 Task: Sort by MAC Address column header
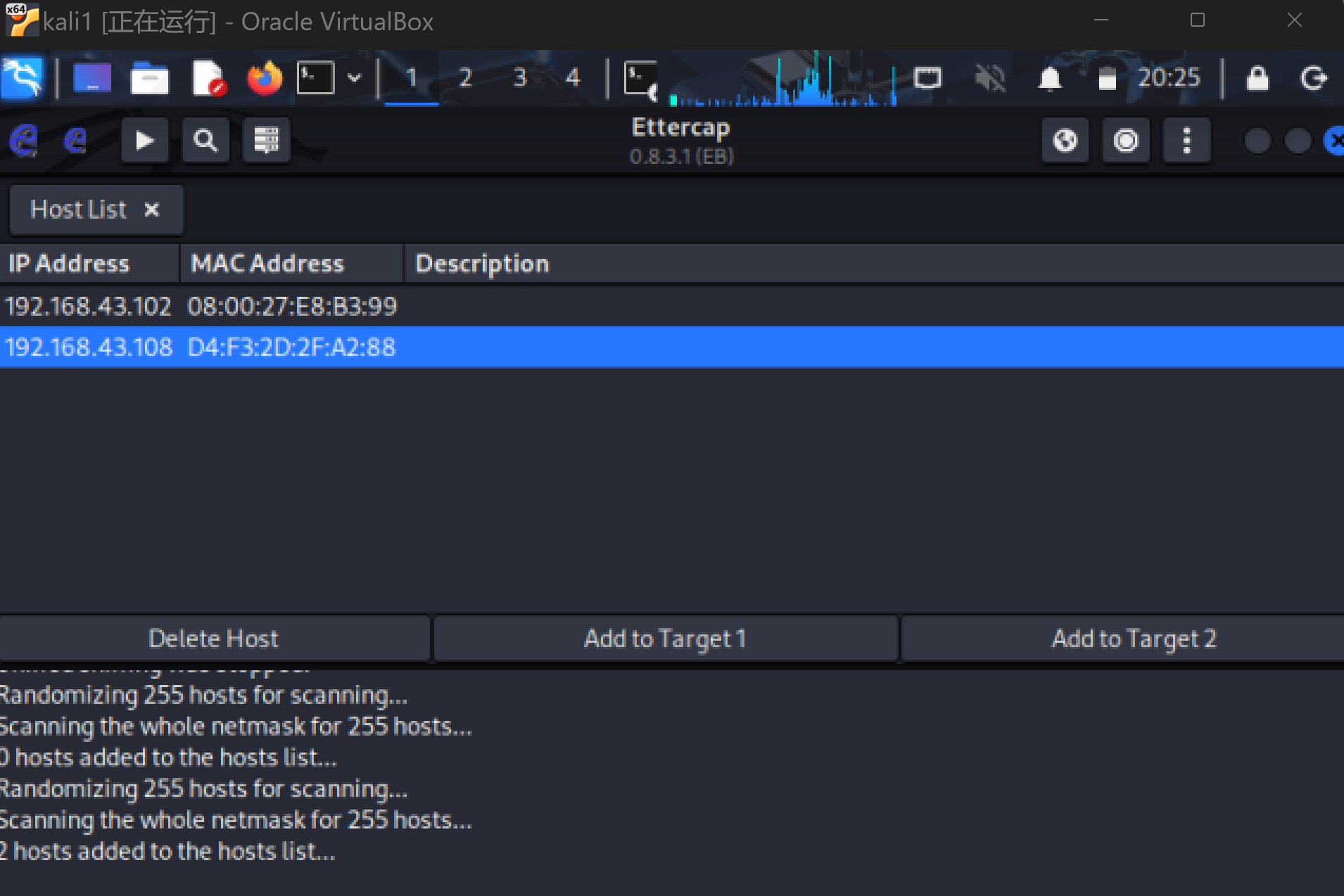coord(291,264)
